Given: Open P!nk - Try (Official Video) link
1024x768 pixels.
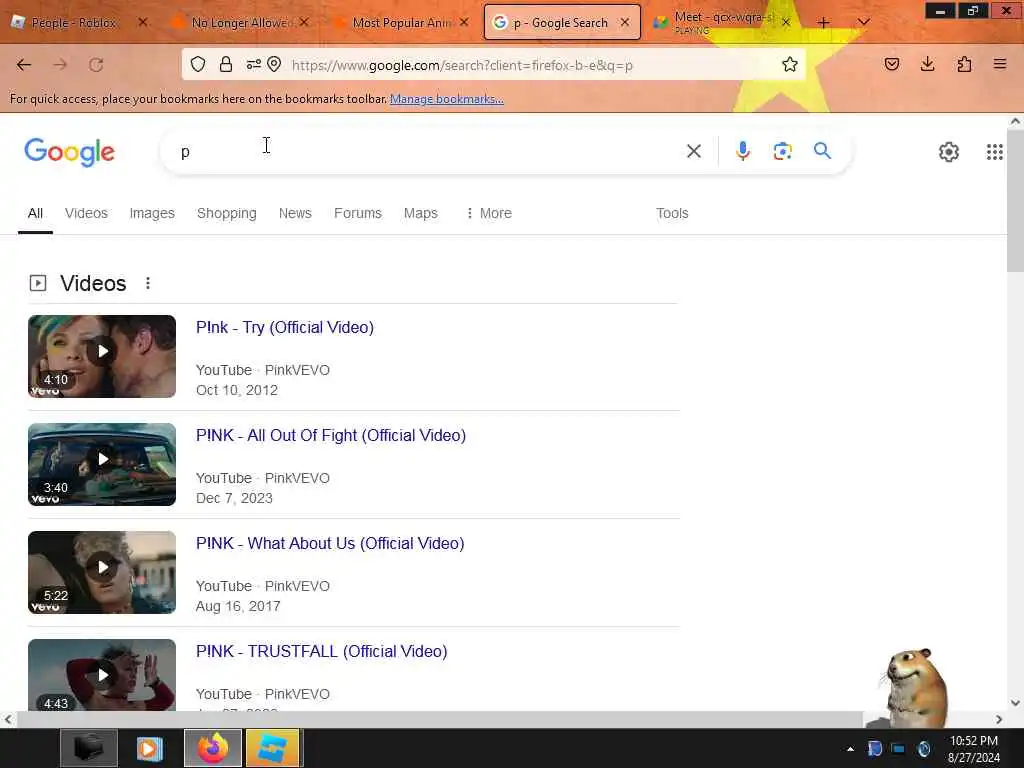Looking at the screenshot, I should 285,327.
